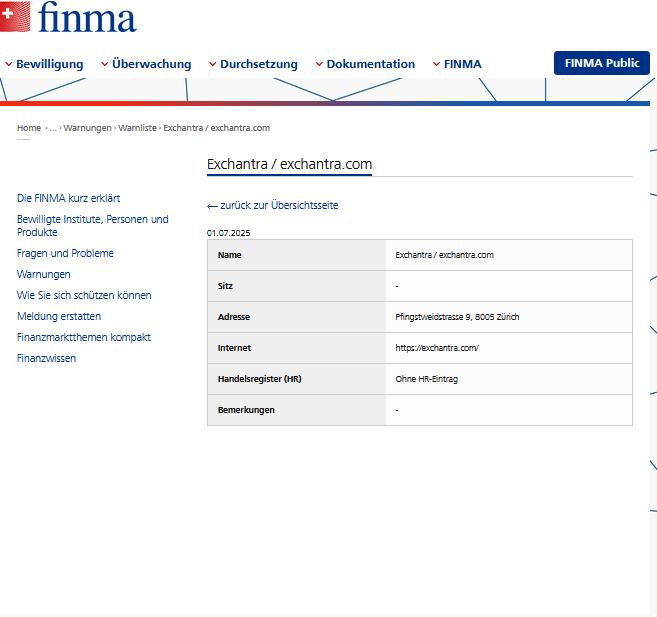Screen dimensions: 657x617
Task: Select the Exchantra / exchantra.com breadcrumb entry
Action: (217, 128)
